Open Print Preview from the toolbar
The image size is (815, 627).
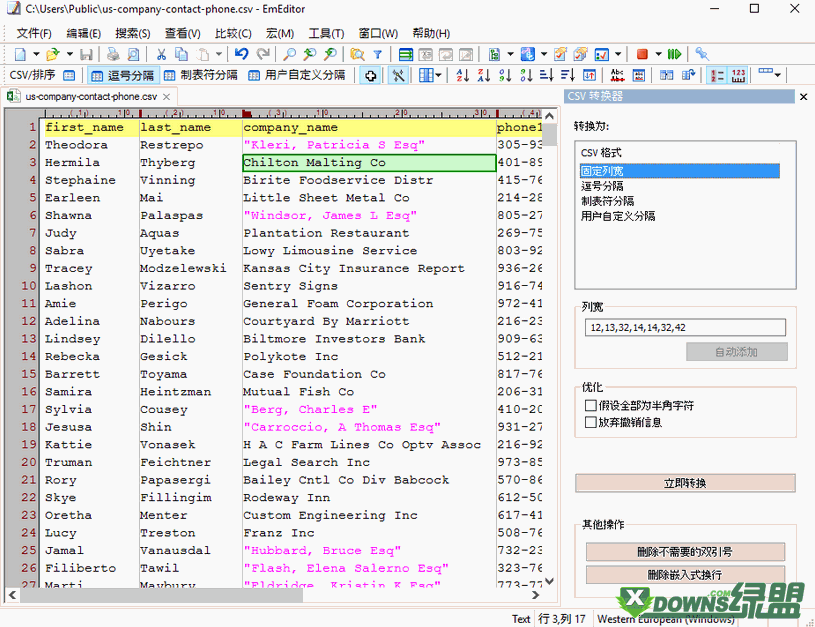(134, 54)
